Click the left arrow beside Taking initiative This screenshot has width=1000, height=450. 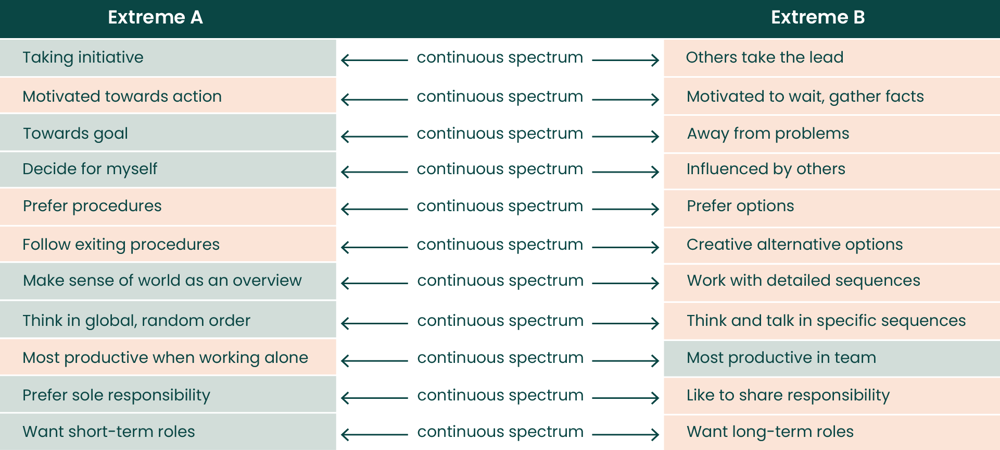tap(373, 61)
